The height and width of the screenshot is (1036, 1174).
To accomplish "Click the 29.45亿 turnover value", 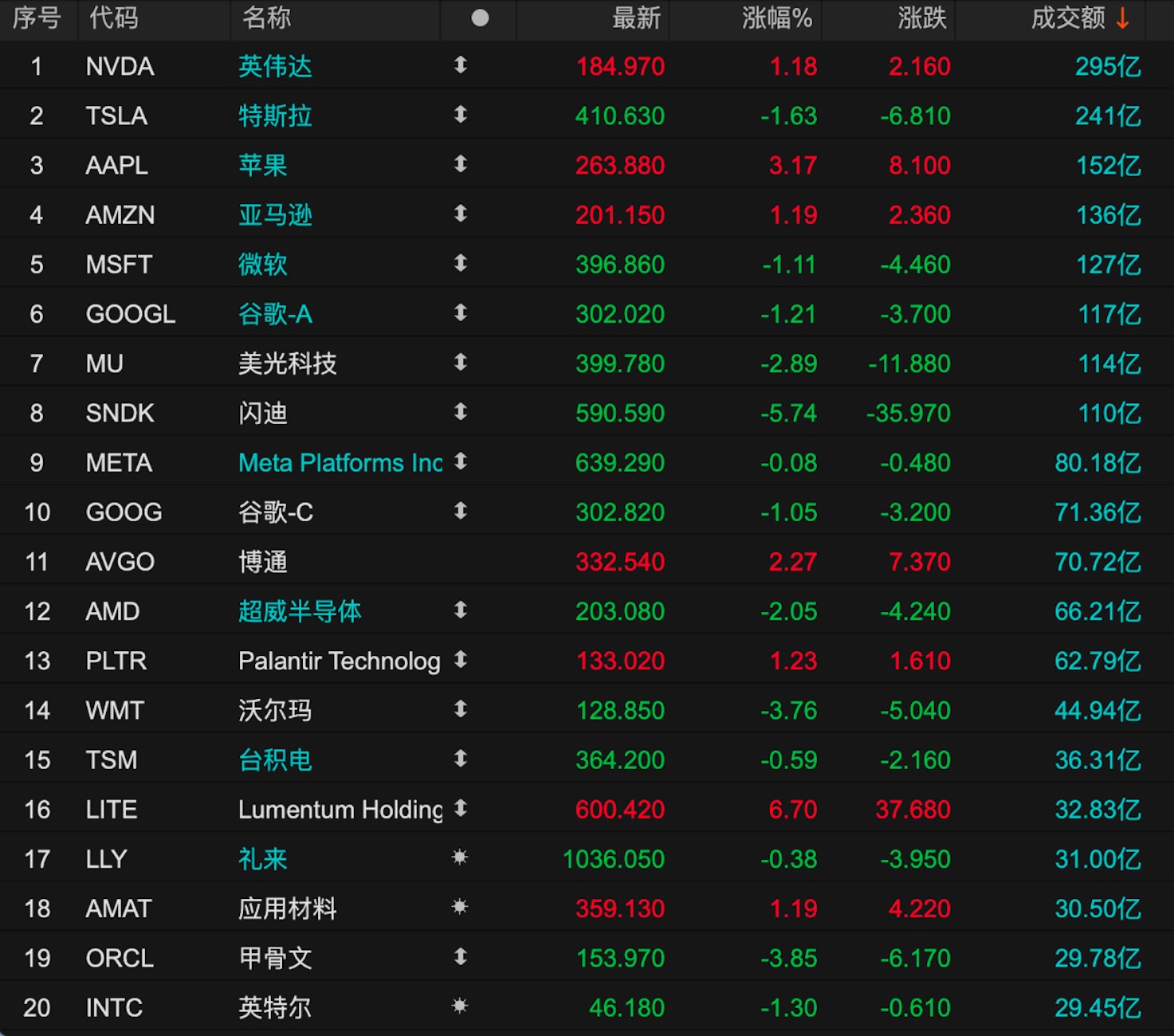I will [1098, 1007].
